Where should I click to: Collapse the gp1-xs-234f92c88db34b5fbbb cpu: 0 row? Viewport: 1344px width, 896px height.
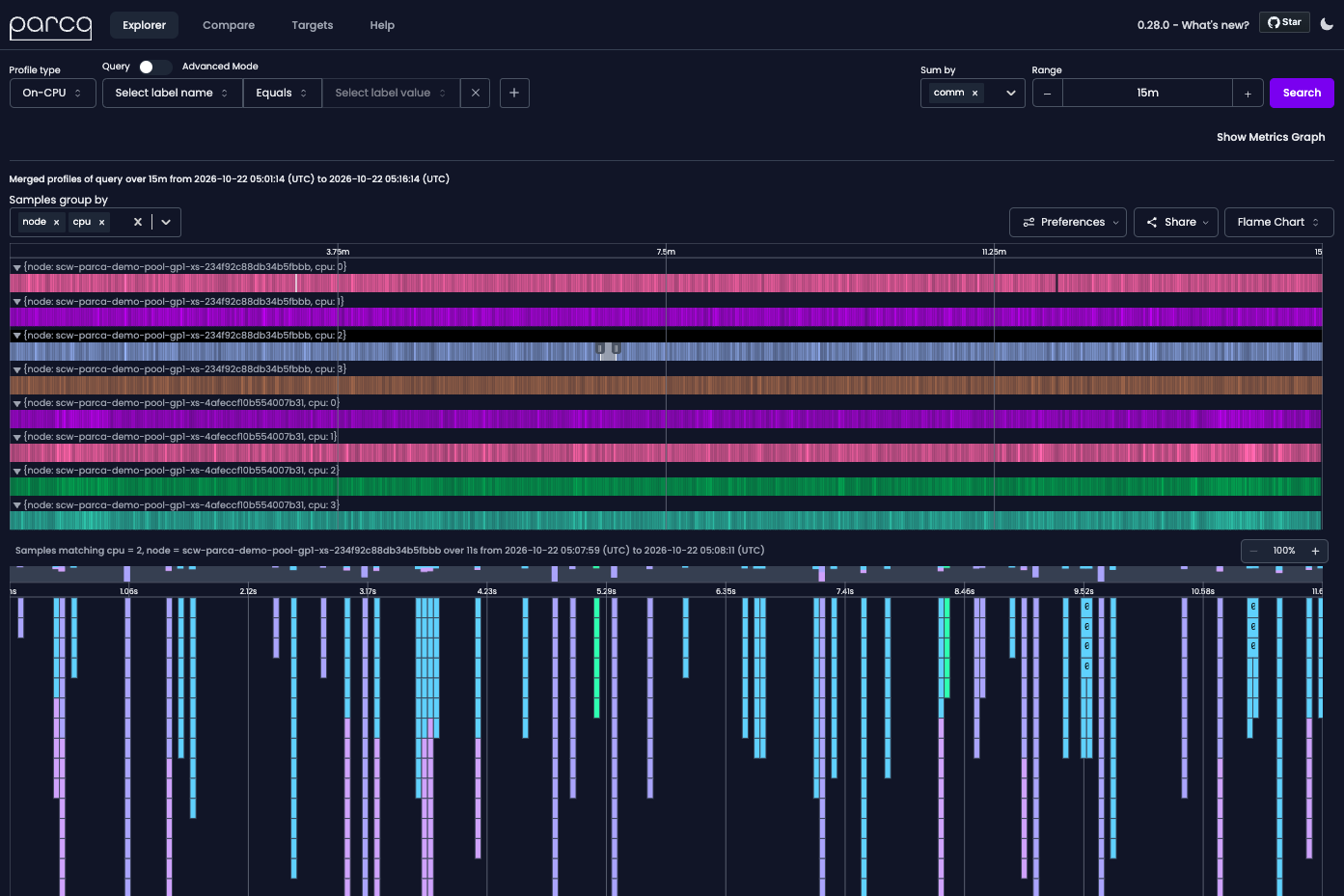click(16, 267)
